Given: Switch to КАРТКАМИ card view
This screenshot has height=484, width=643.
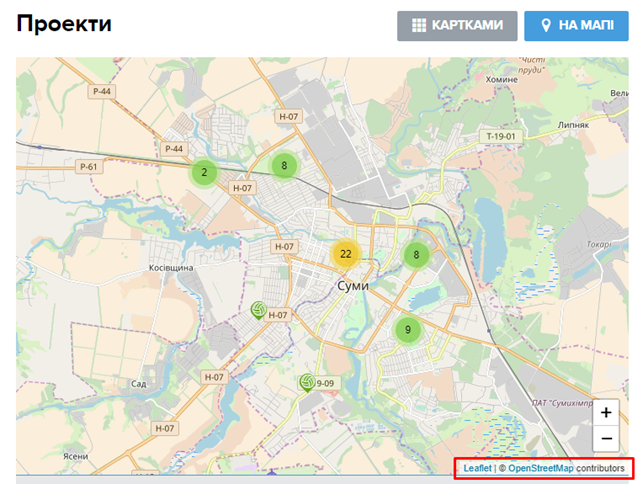Looking at the screenshot, I should [456, 26].
